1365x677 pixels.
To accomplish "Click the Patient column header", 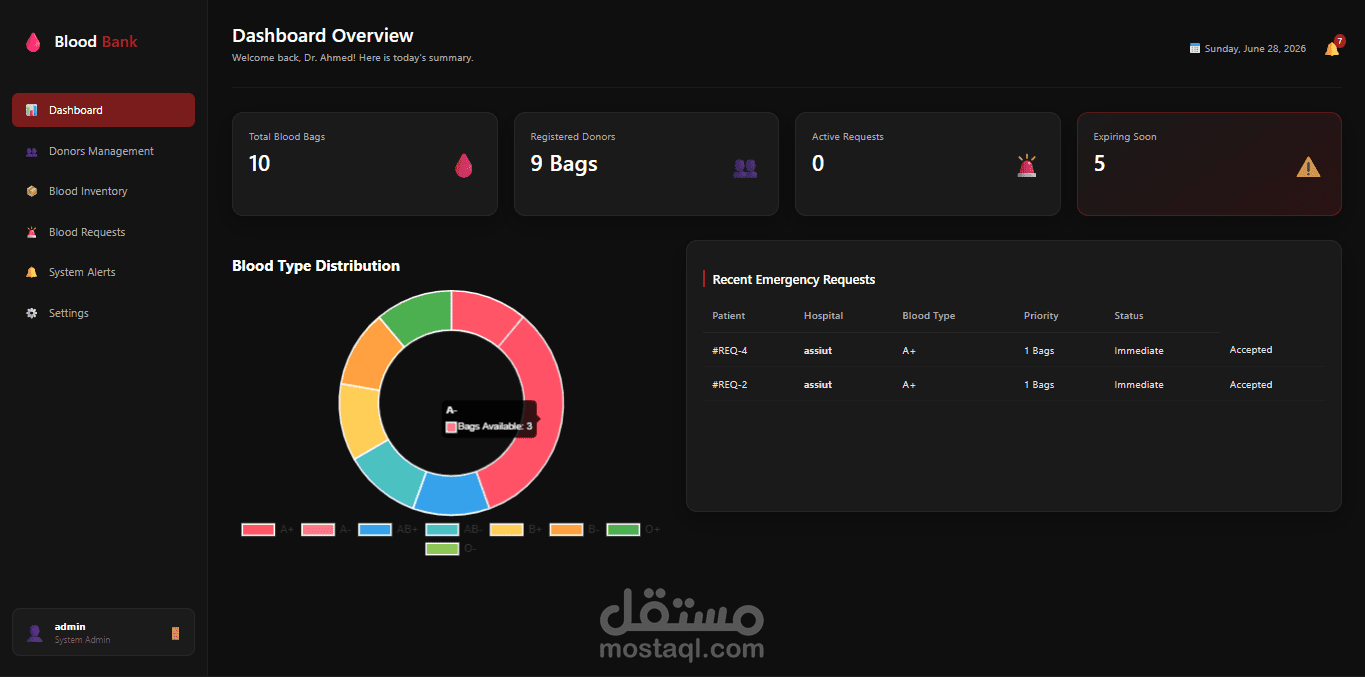I will pos(728,316).
